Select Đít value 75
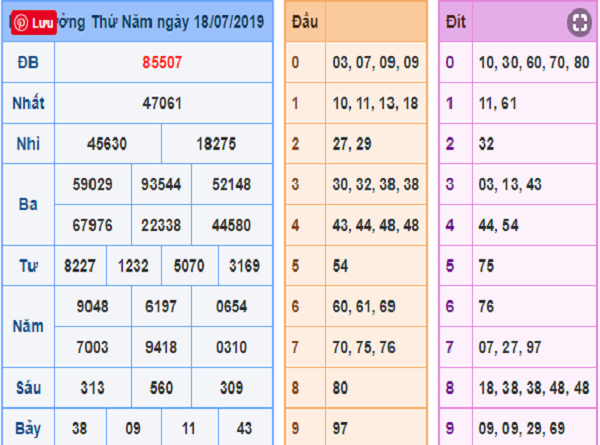Image resolution: width=600 pixels, height=445 pixels. (x=486, y=266)
